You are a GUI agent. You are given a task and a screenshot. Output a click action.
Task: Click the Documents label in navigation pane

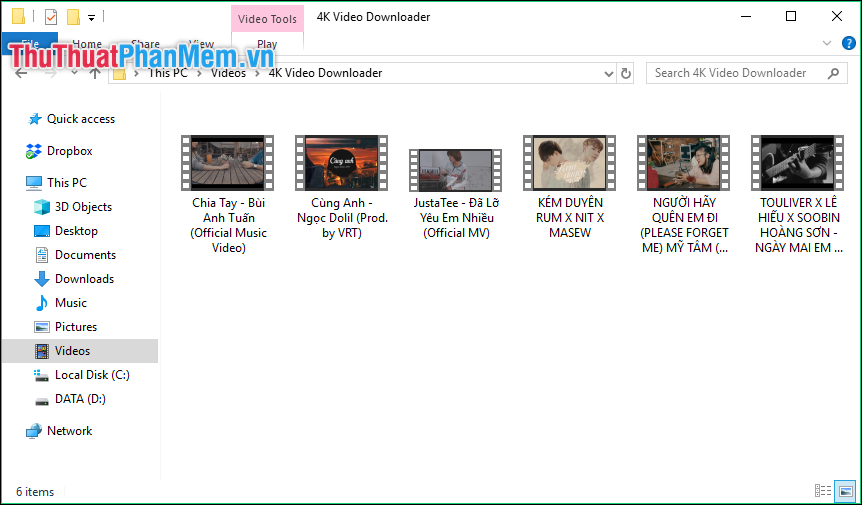pyautogui.click(x=86, y=255)
